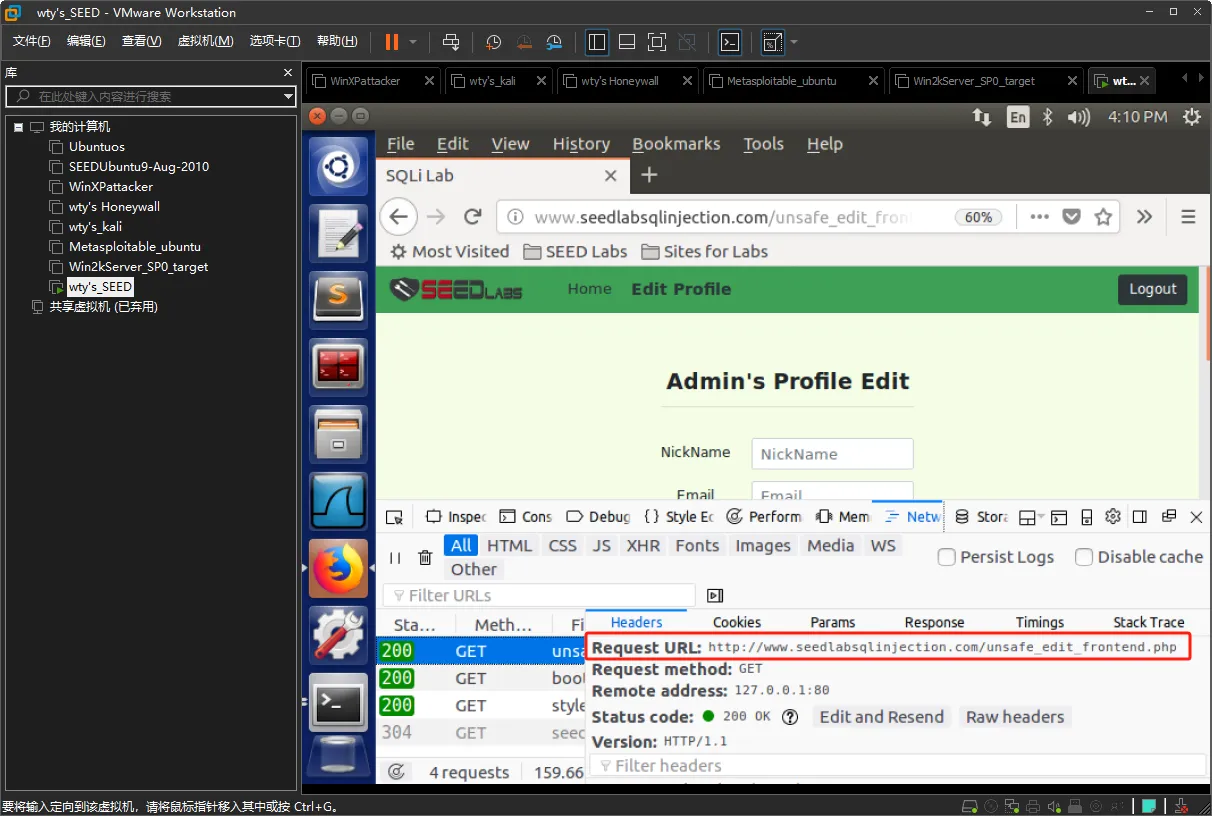The height and width of the screenshot is (816, 1212).
Task: Click the Ubuntu sound volume indicator
Action: pos(1078,117)
